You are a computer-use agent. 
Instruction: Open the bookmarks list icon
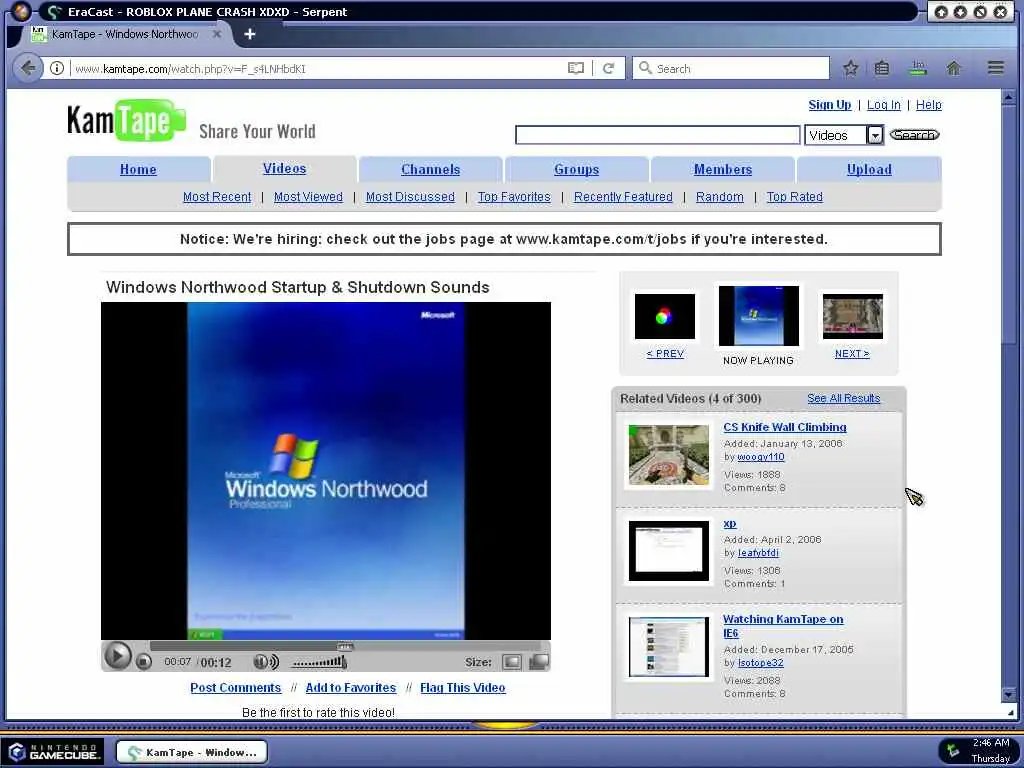882,68
